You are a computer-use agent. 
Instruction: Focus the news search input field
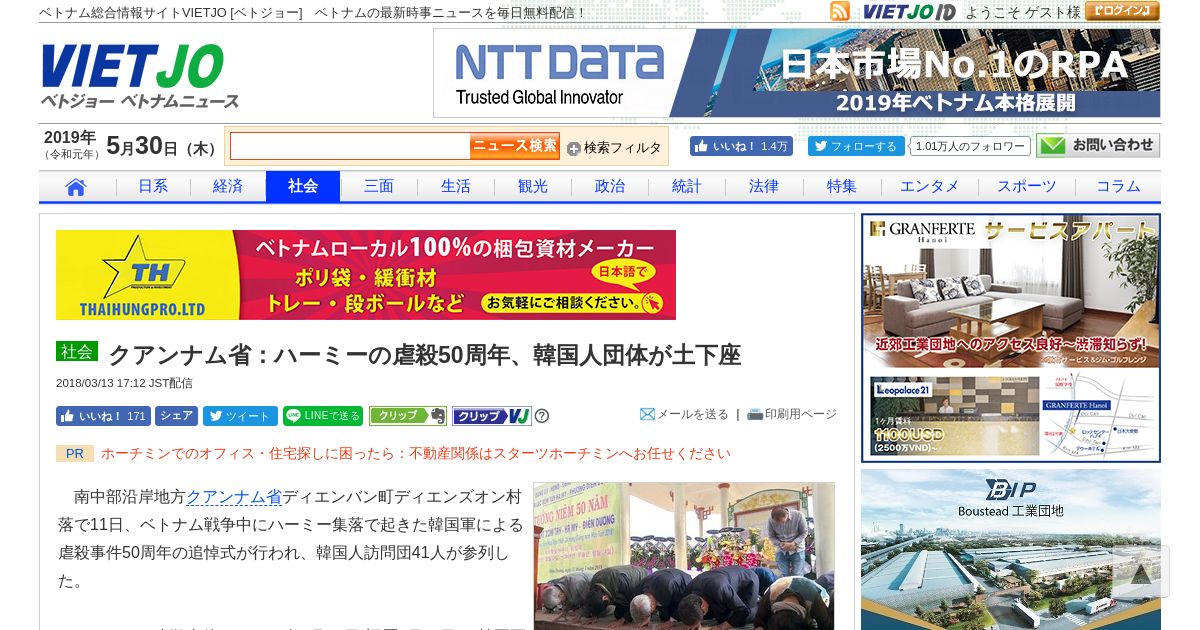coord(350,146)
